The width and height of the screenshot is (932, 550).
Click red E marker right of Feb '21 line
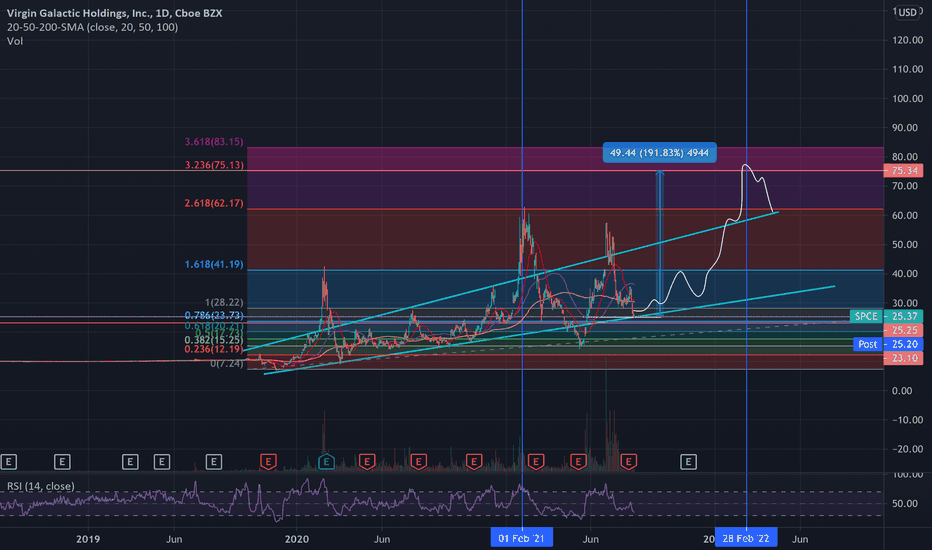tap(536, 461)
